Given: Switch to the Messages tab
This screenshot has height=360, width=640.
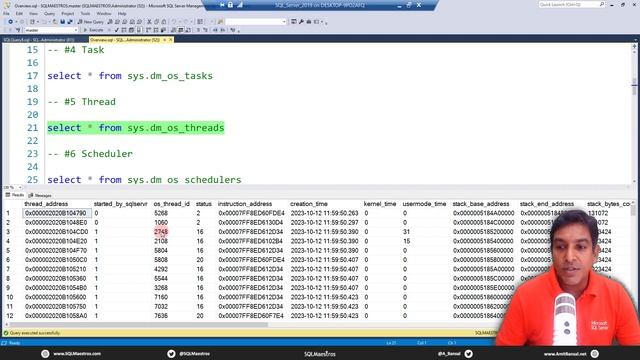Looking at the screenshot, I should pos(40,195).
